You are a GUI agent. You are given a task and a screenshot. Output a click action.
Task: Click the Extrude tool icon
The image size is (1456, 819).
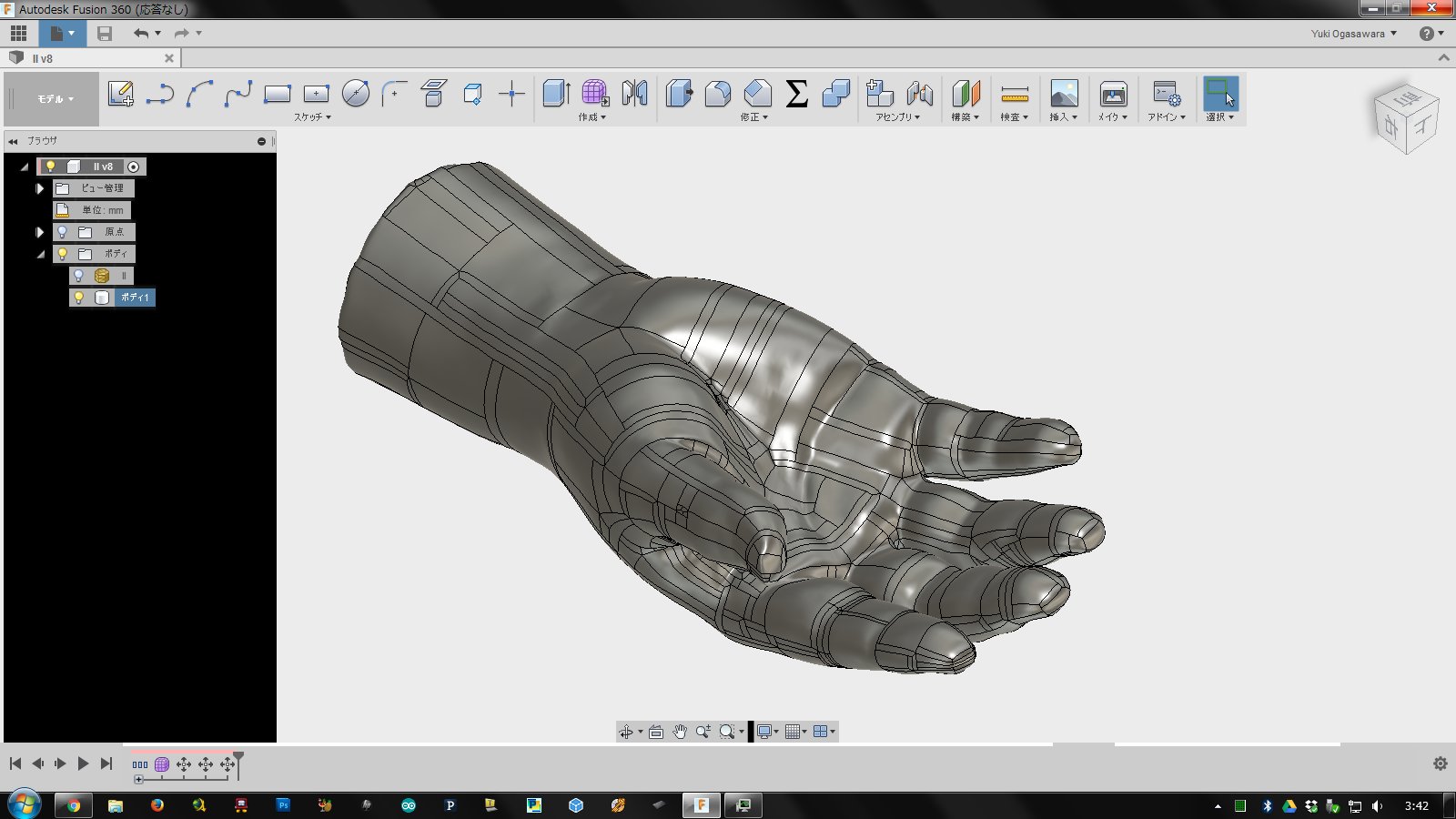556,93
